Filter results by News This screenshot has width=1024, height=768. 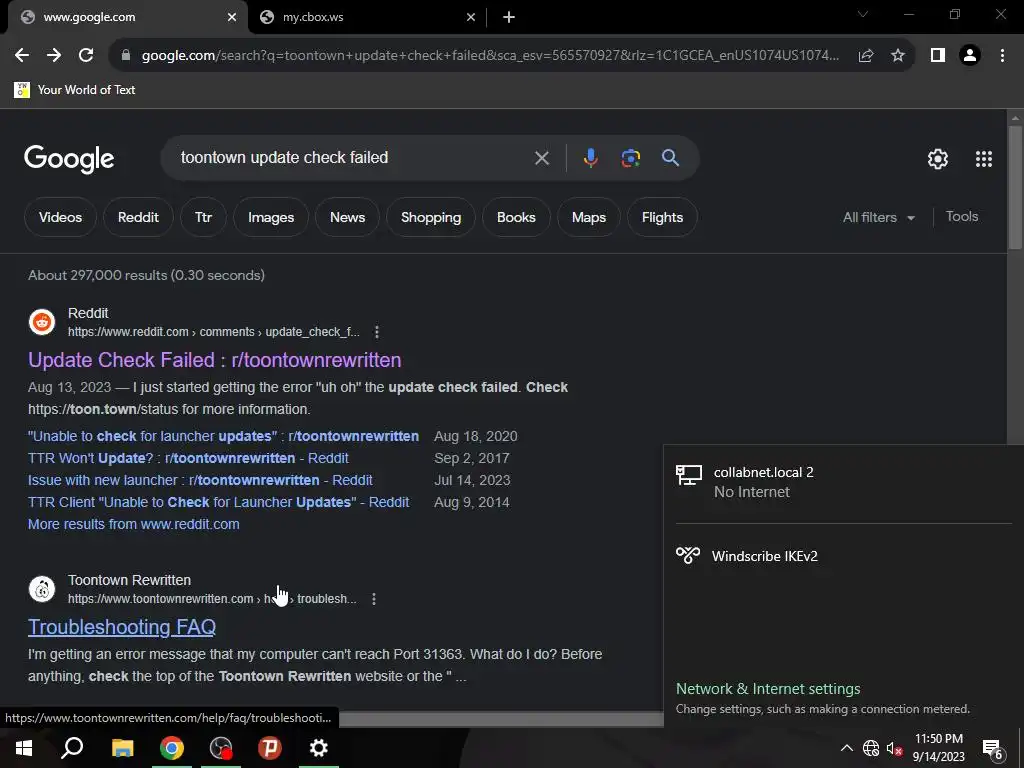[x=347, y=217]
